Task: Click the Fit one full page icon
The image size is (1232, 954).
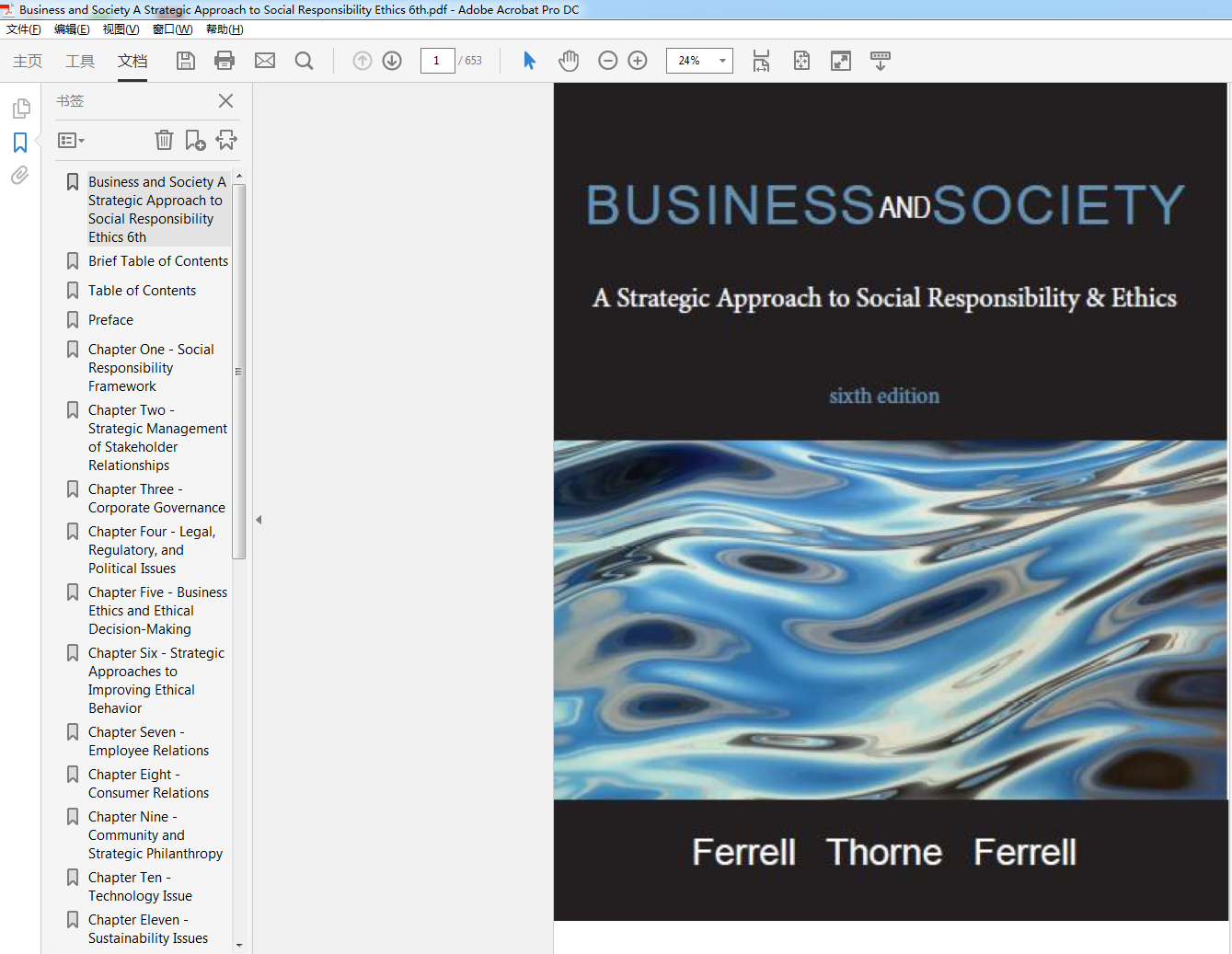Action: click(x=801, y=61)
